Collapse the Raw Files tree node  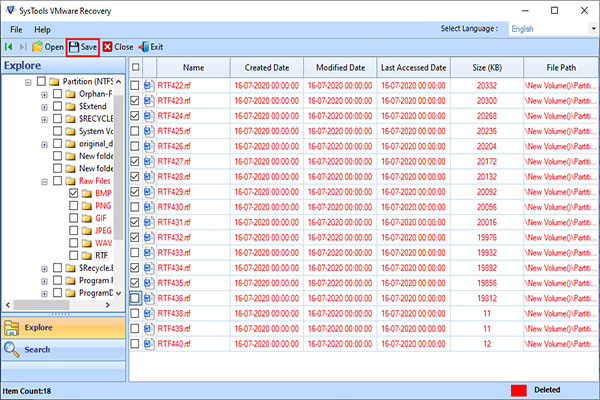(44, 182)
